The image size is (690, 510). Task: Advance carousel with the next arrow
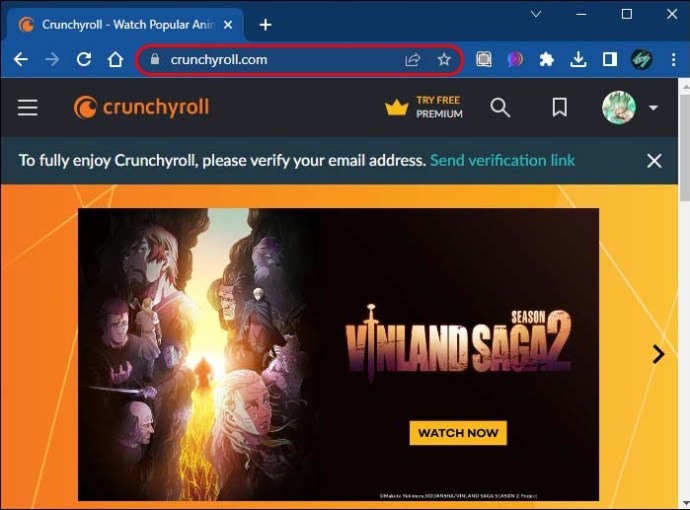coord(658,354)
